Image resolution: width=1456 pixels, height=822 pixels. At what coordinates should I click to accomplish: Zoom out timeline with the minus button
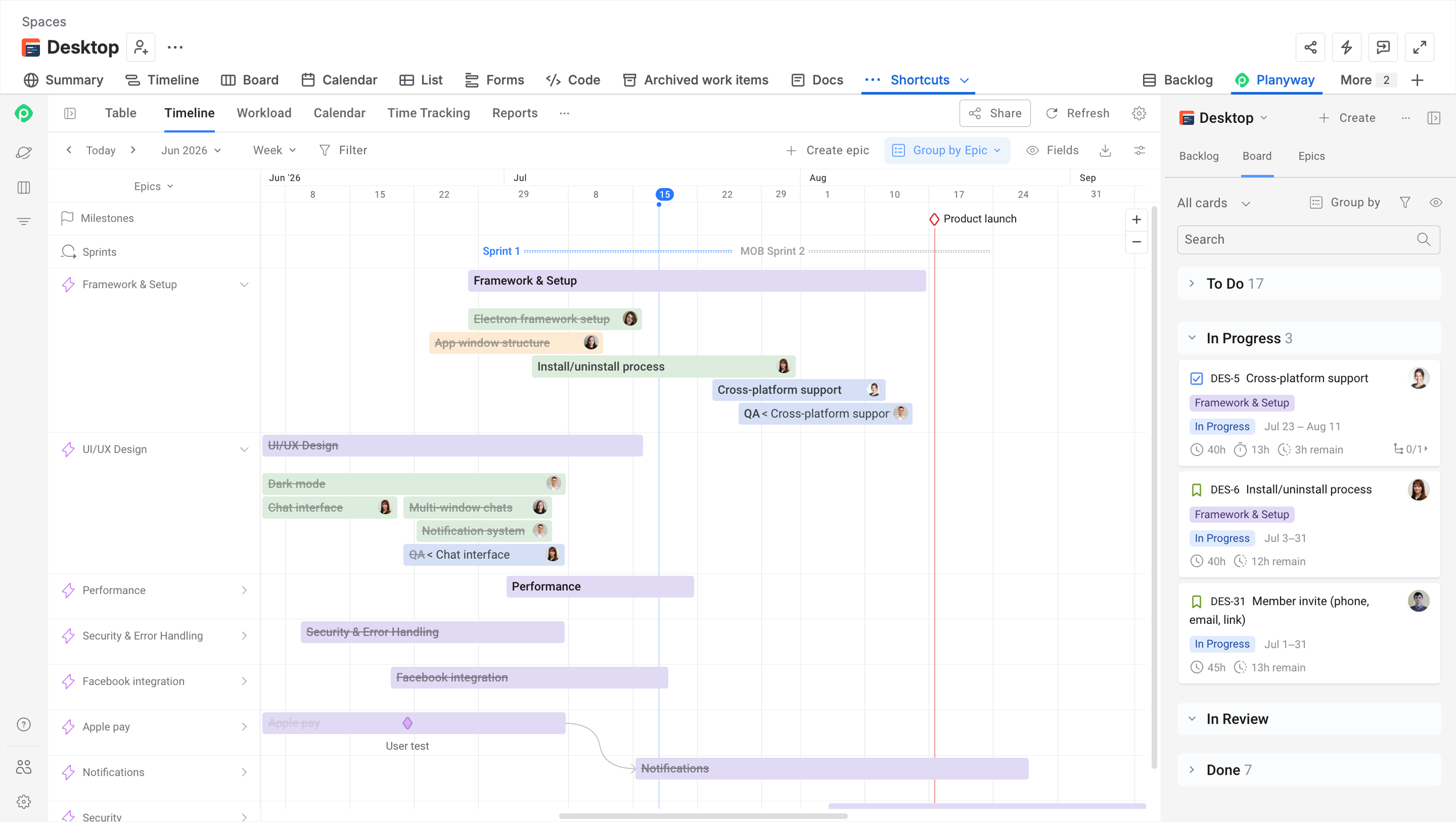pyautogui.click(x=1136, y=242)
